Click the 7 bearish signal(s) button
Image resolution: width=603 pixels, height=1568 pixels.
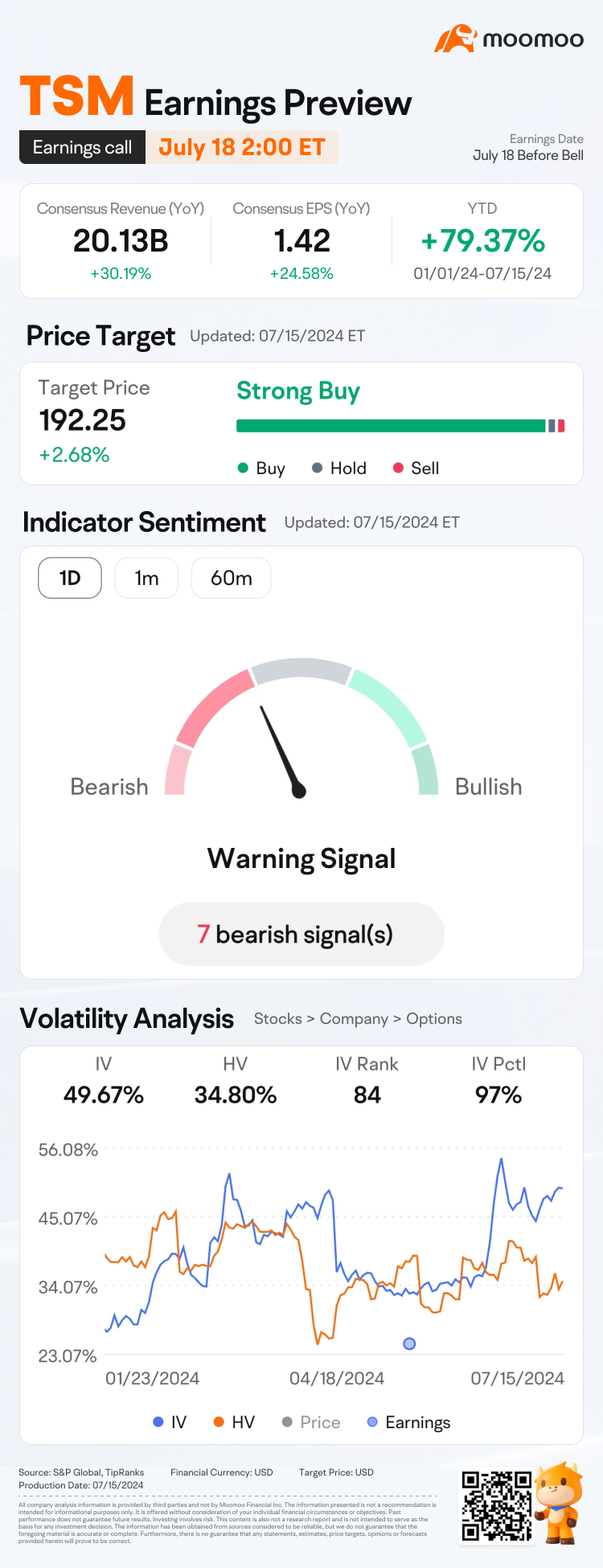301,934
